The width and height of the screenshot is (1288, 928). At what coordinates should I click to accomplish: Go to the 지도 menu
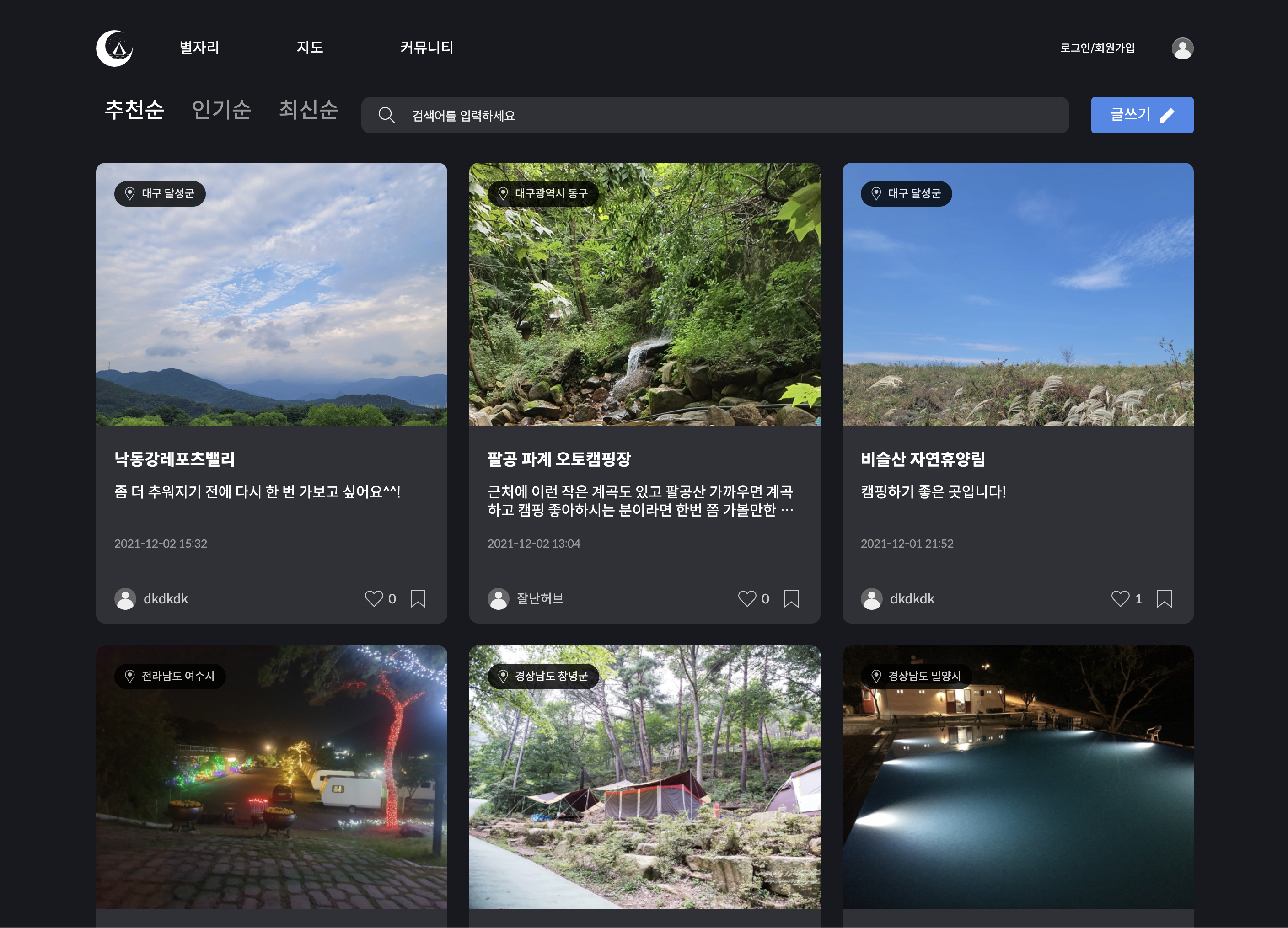(x=310, y=48)
